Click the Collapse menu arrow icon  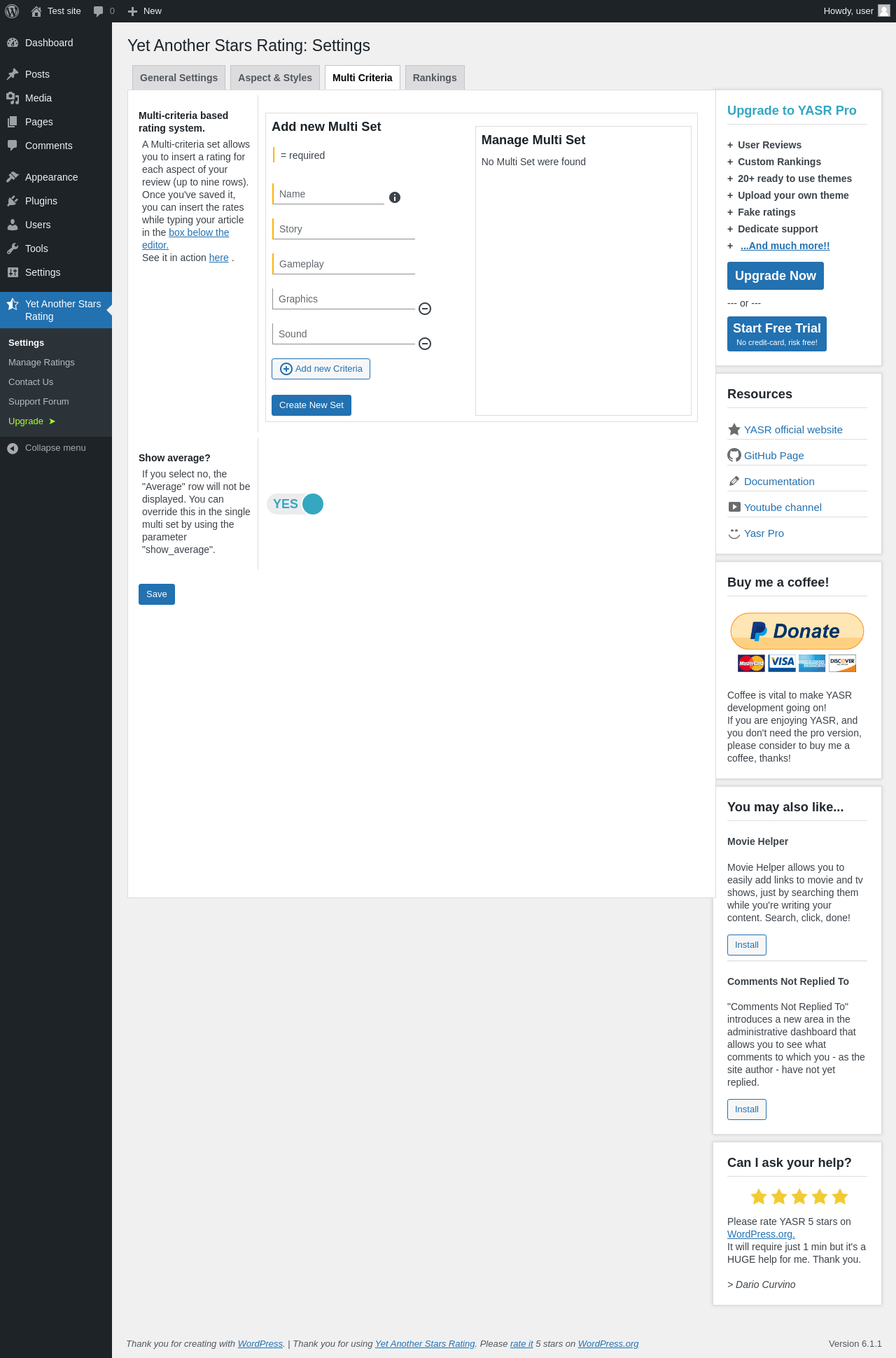[13, 448]
